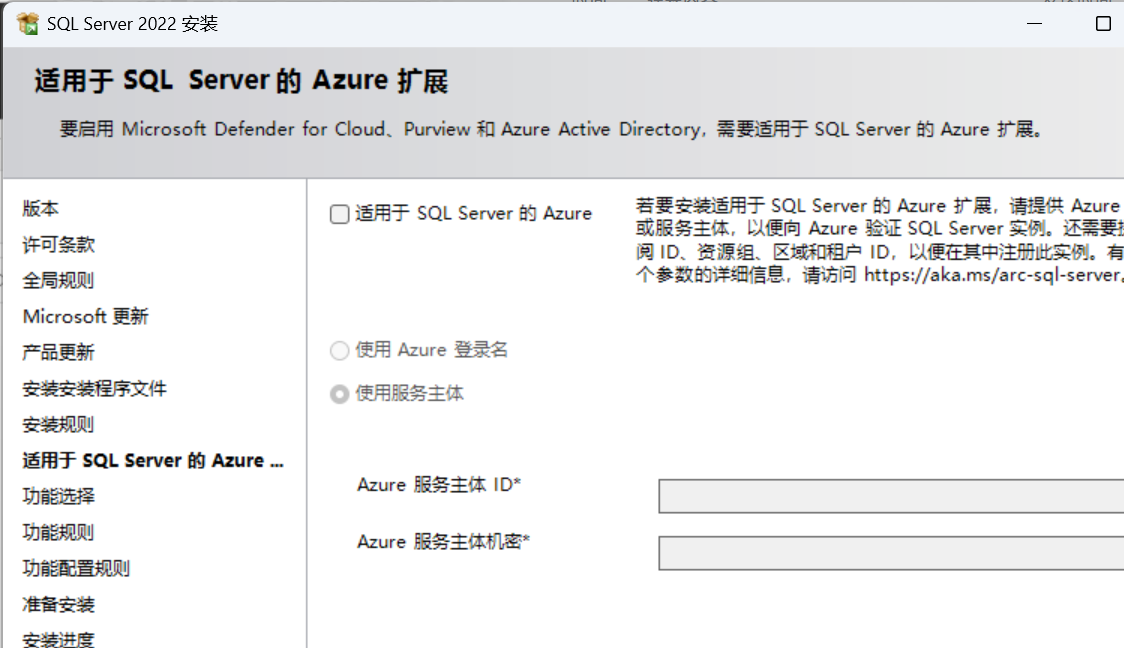This screenshot has height=648, width=1124.
Task: Maximize the SQL Server 2022 setup window
Action: [x=1103, y=24]
